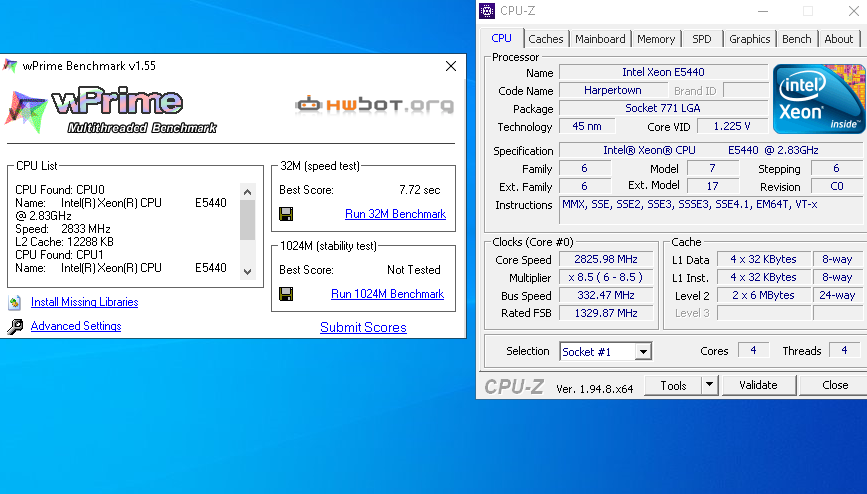Expand the Tools button dropdown arrow

(709, 385)
